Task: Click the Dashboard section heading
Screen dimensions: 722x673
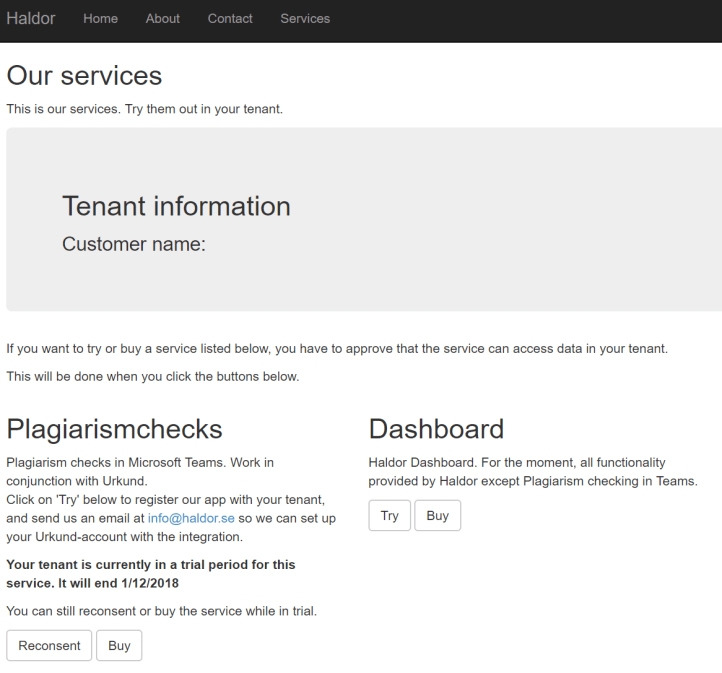Action: coord(436,429)
